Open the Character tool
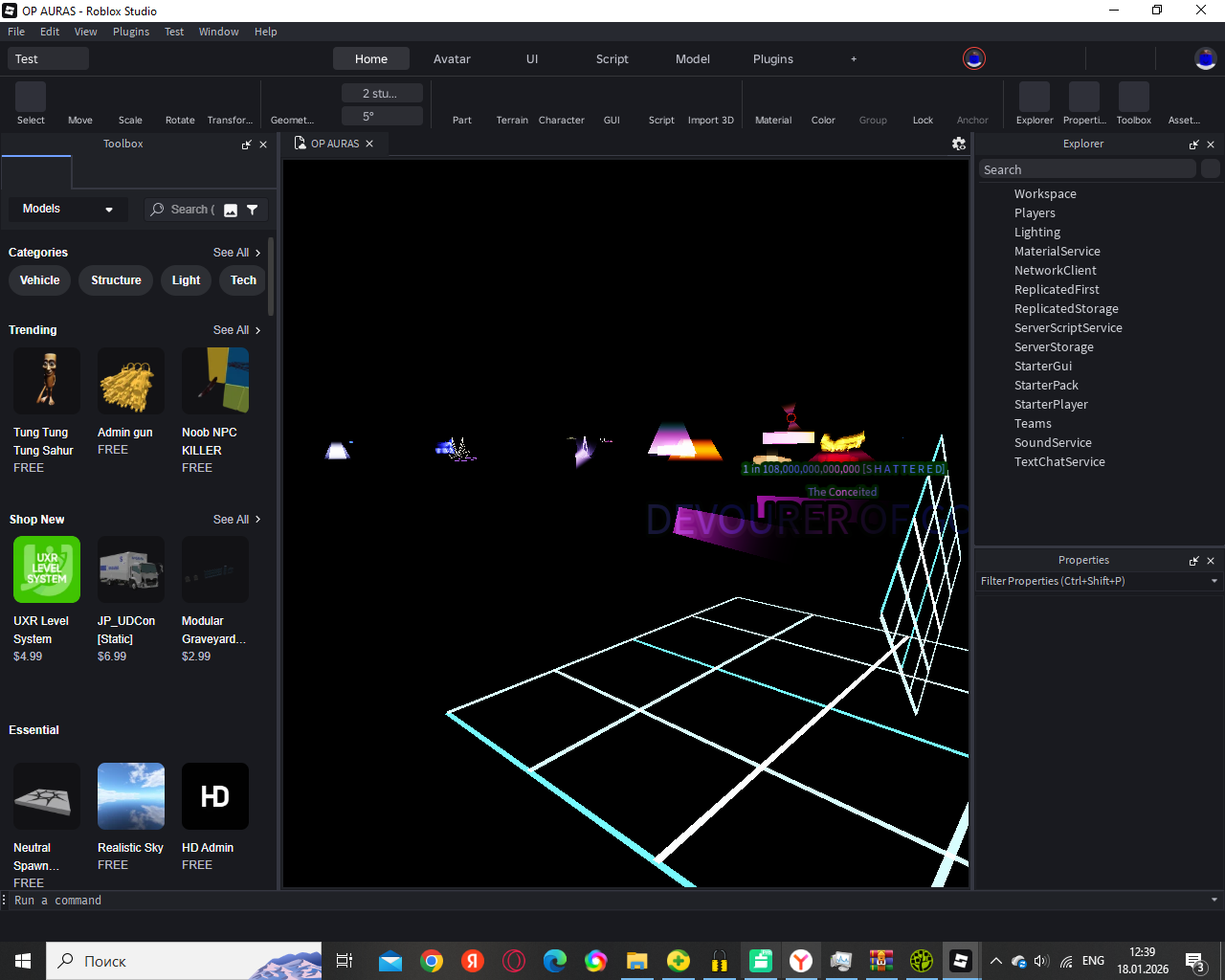Image resolution: width=1225 pixels, height=980 pixels. coord(562,103)
